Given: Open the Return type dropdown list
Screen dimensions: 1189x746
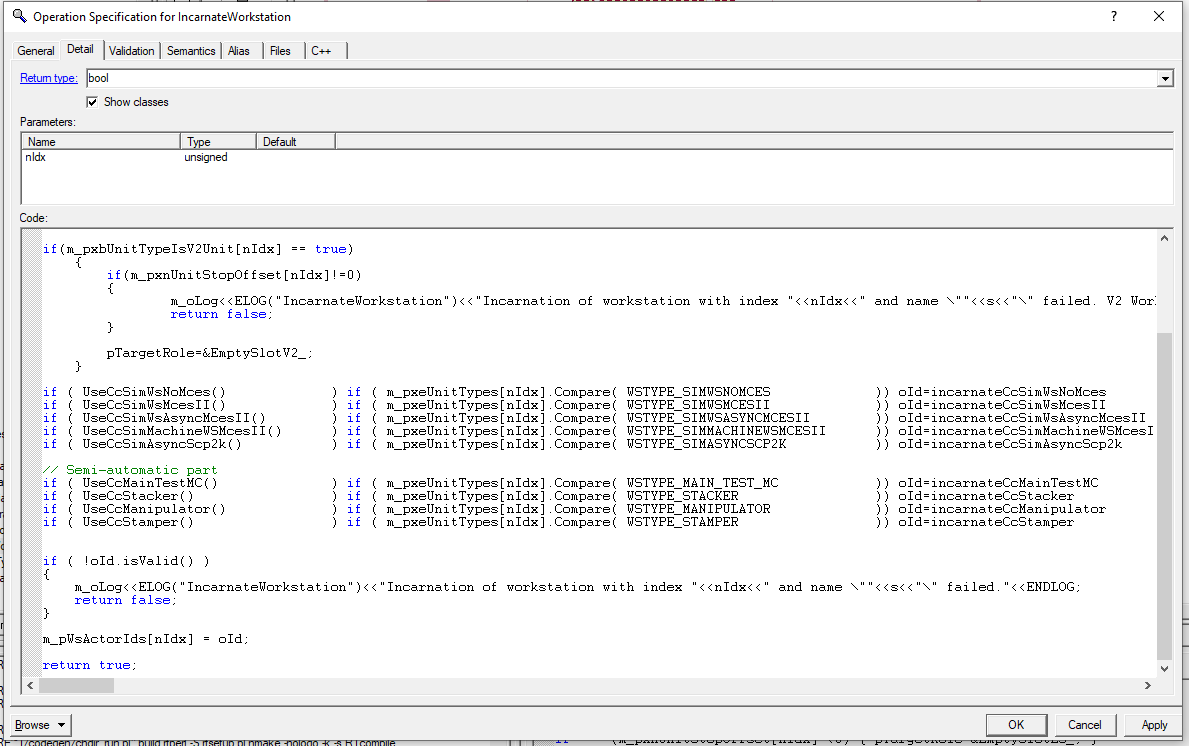Looking at the screenshot, I should click(1164, 78).
